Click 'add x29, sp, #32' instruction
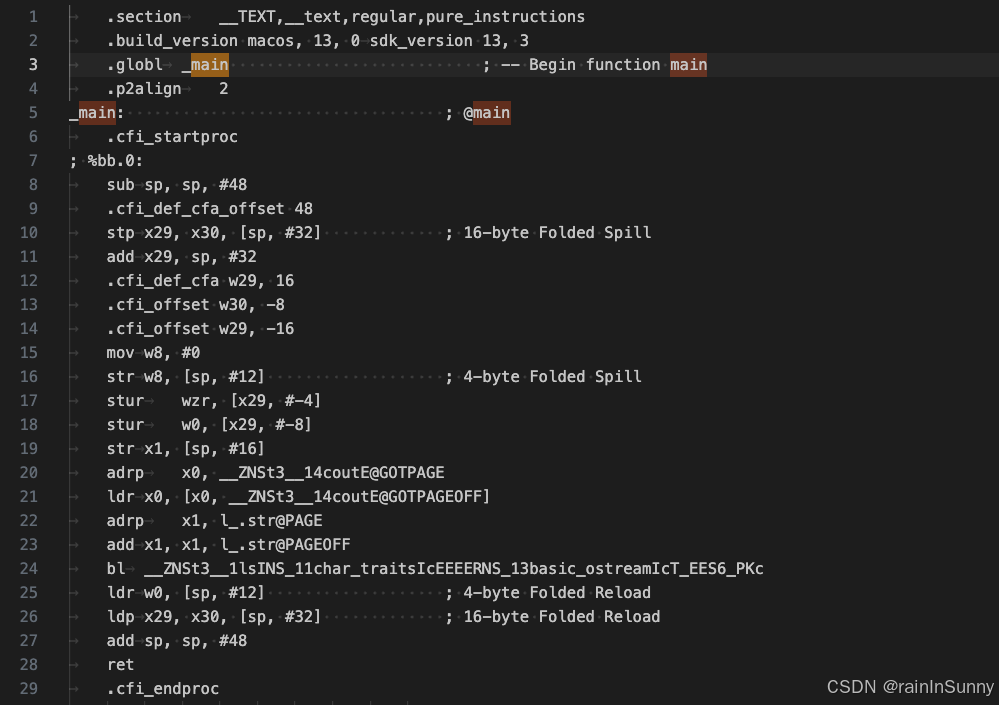 (182, 257)
